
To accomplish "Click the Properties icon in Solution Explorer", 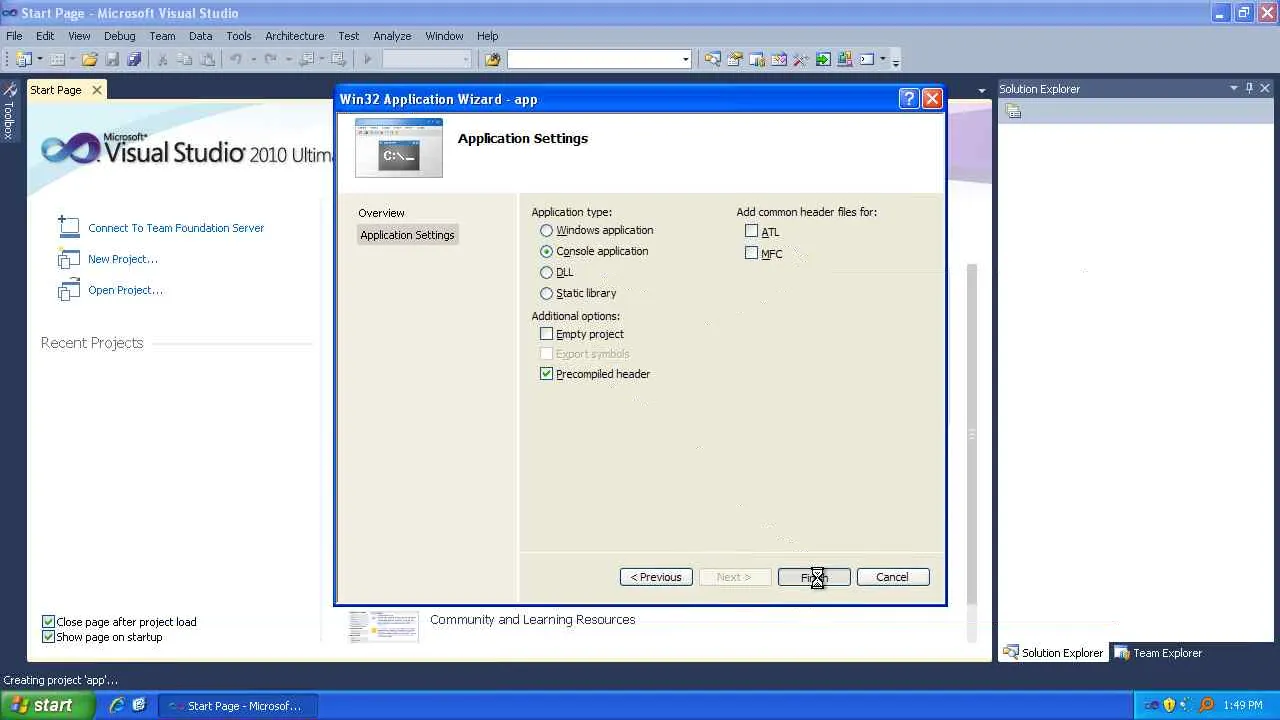I will [x=1013, y=112].
